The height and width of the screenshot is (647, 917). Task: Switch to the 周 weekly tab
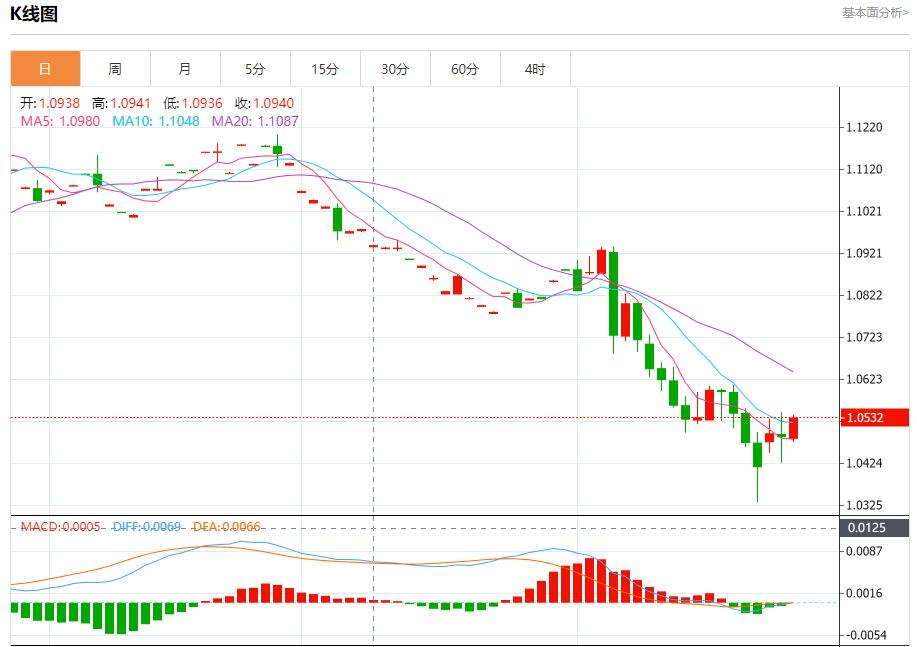tap(115, 69)
